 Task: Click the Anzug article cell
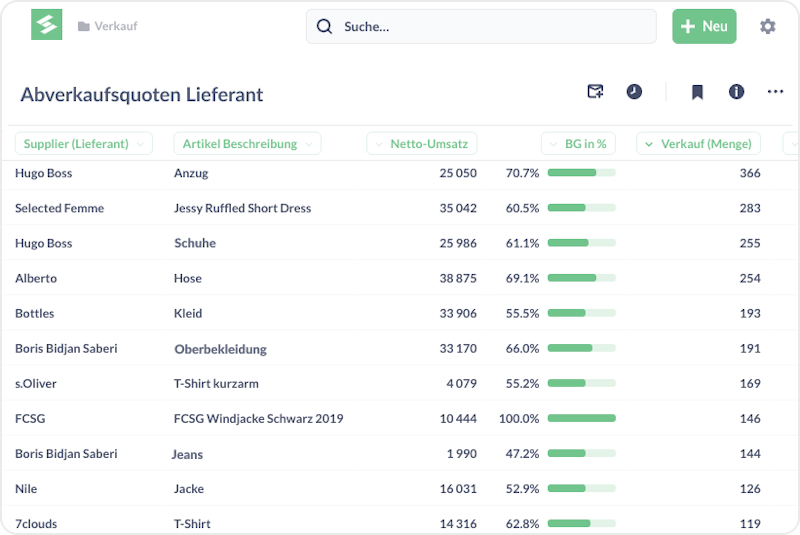point(191,173)
